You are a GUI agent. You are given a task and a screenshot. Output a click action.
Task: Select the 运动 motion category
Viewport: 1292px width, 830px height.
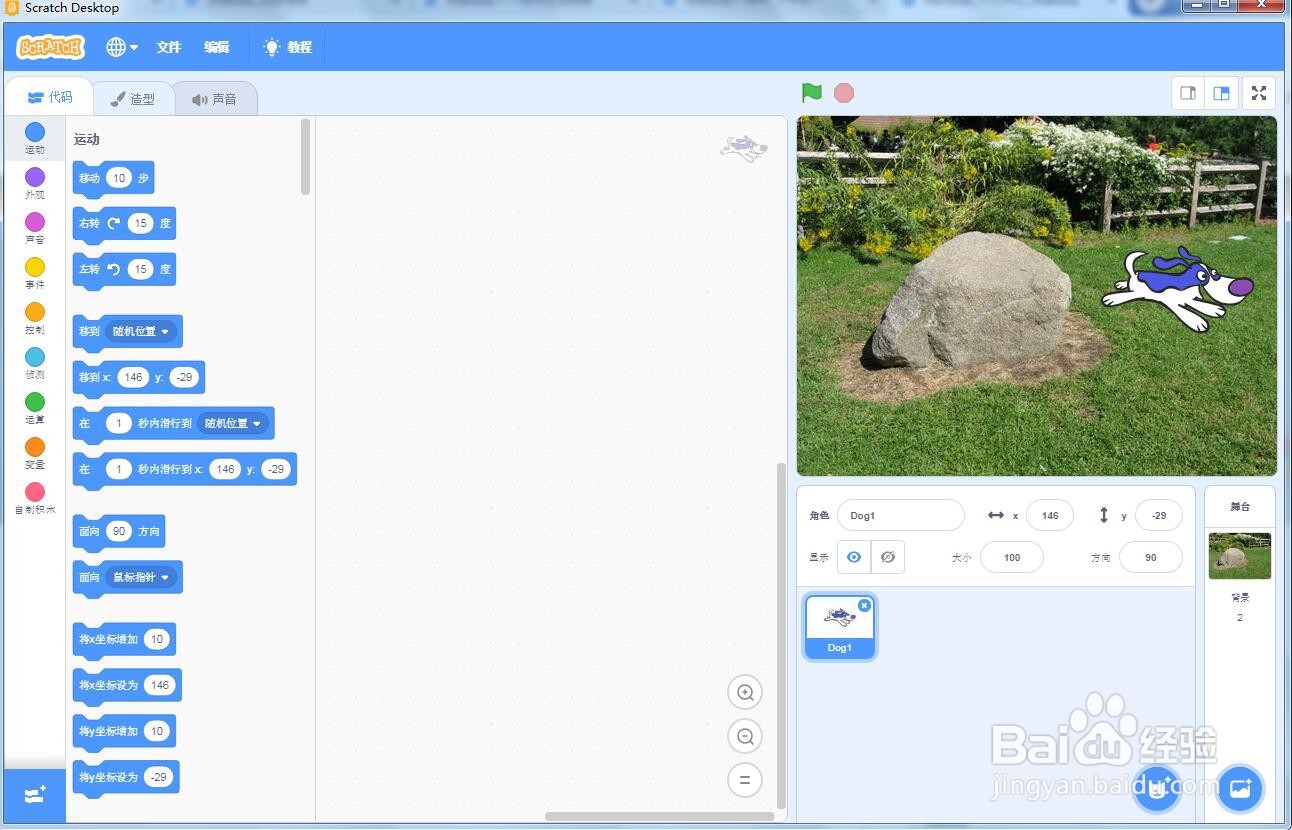[35, 138]
